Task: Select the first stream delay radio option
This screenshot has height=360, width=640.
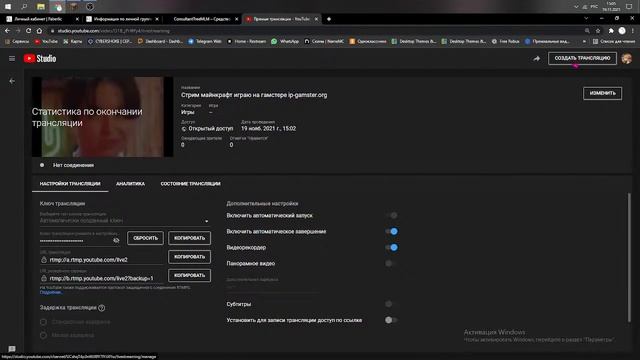Action: tap(43, 322)
